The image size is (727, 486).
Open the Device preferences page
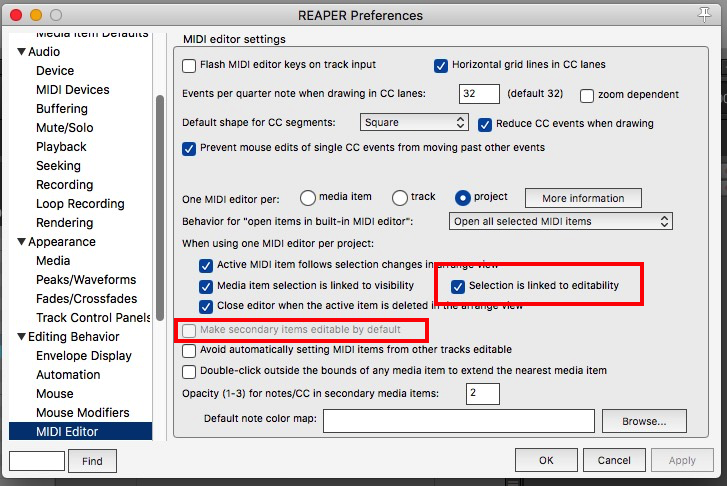coord(55,70)
